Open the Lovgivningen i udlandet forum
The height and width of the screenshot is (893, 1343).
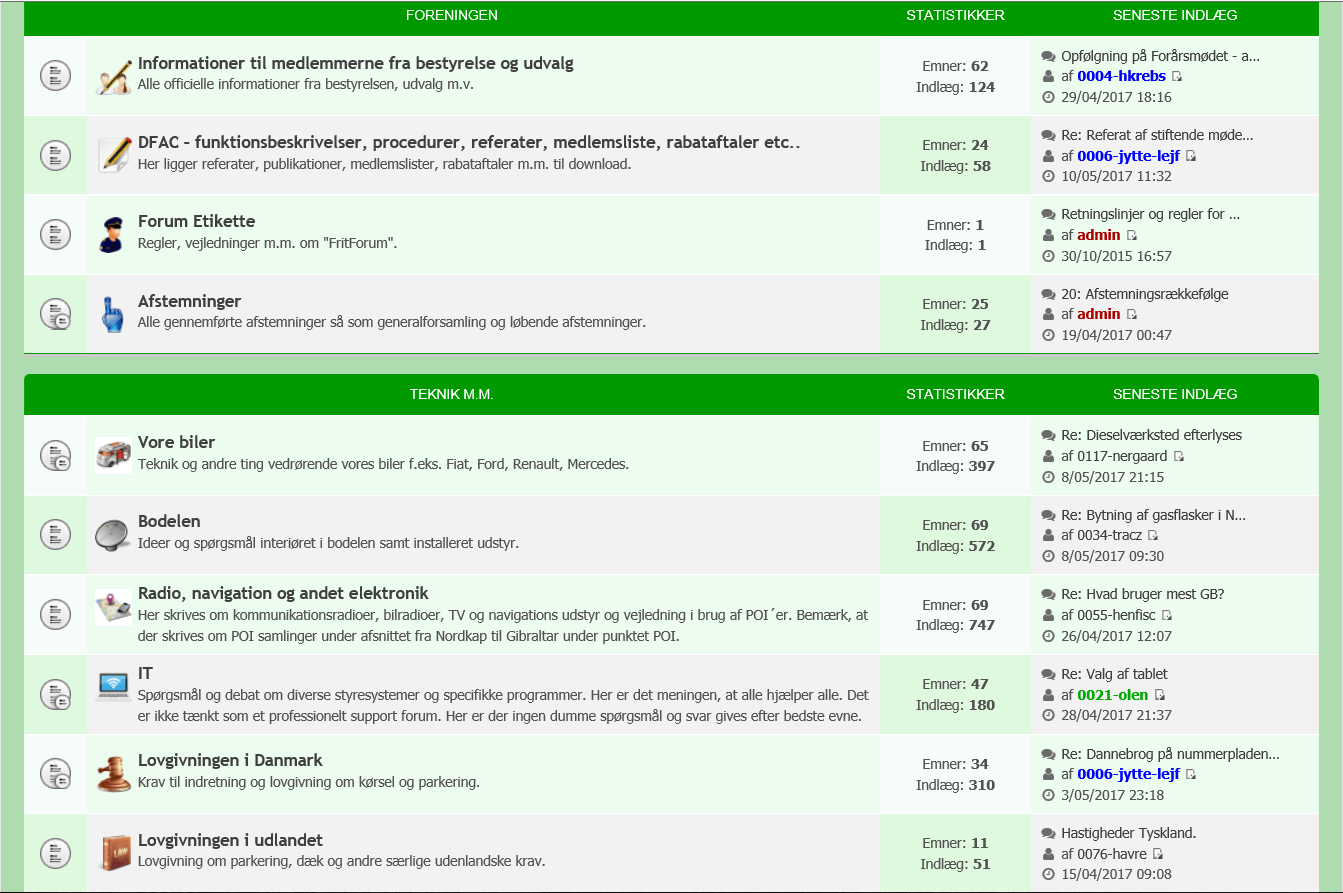tap(230, 840)
